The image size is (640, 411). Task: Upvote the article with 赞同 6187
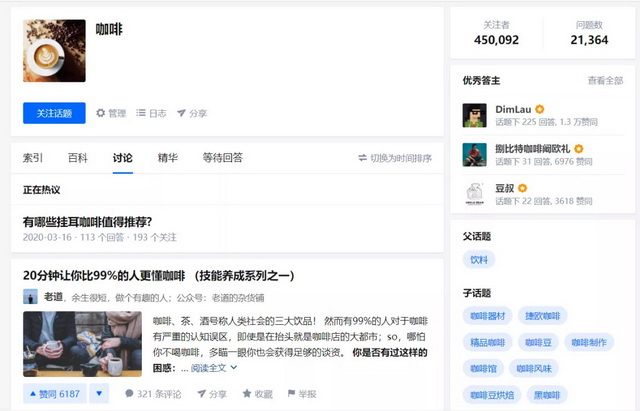point(54,394)
